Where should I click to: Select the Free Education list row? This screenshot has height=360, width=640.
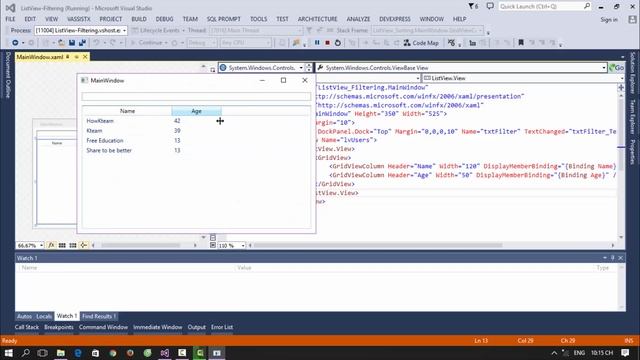[x=196, y=140]
